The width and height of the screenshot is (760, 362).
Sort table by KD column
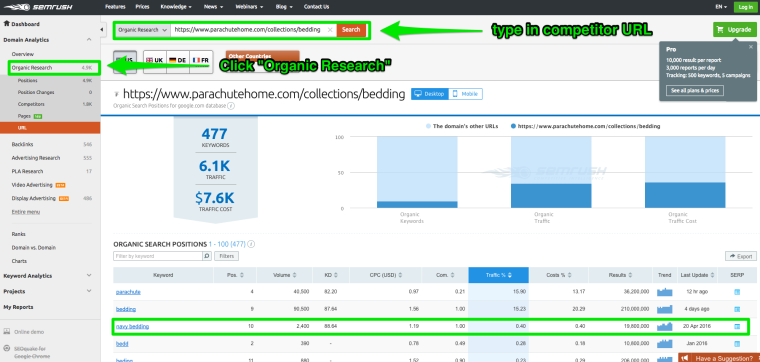[x=332, y=275]
